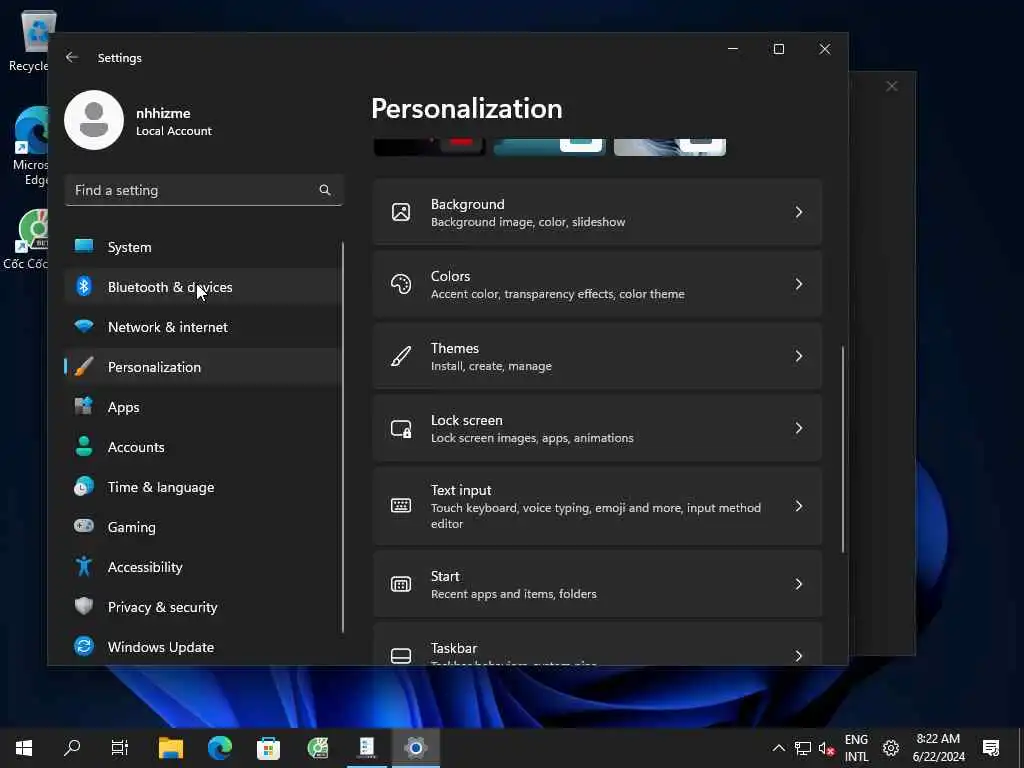Open Task View on the taskbar

120,748
